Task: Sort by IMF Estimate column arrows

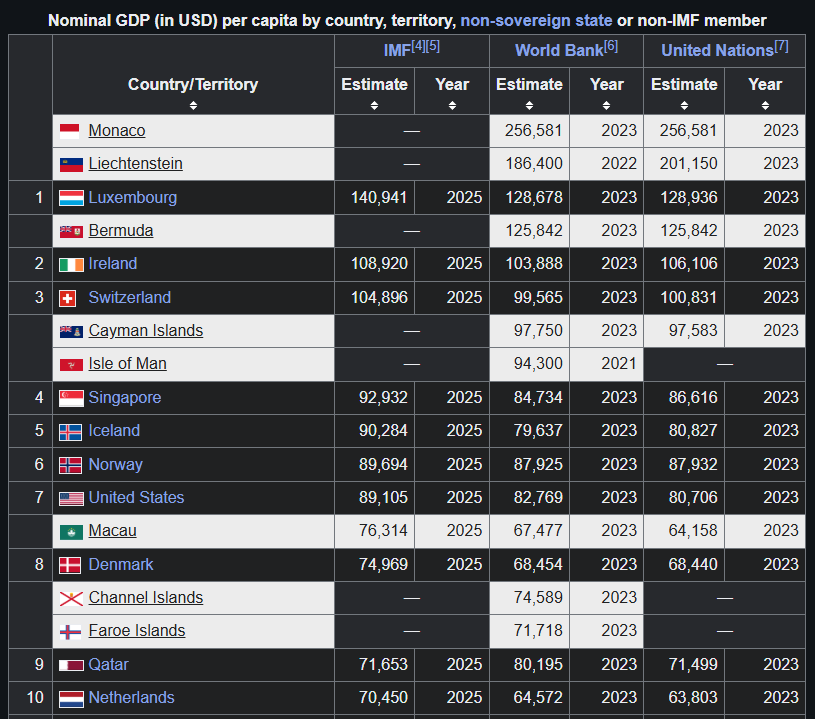Action: click(374, 106)
